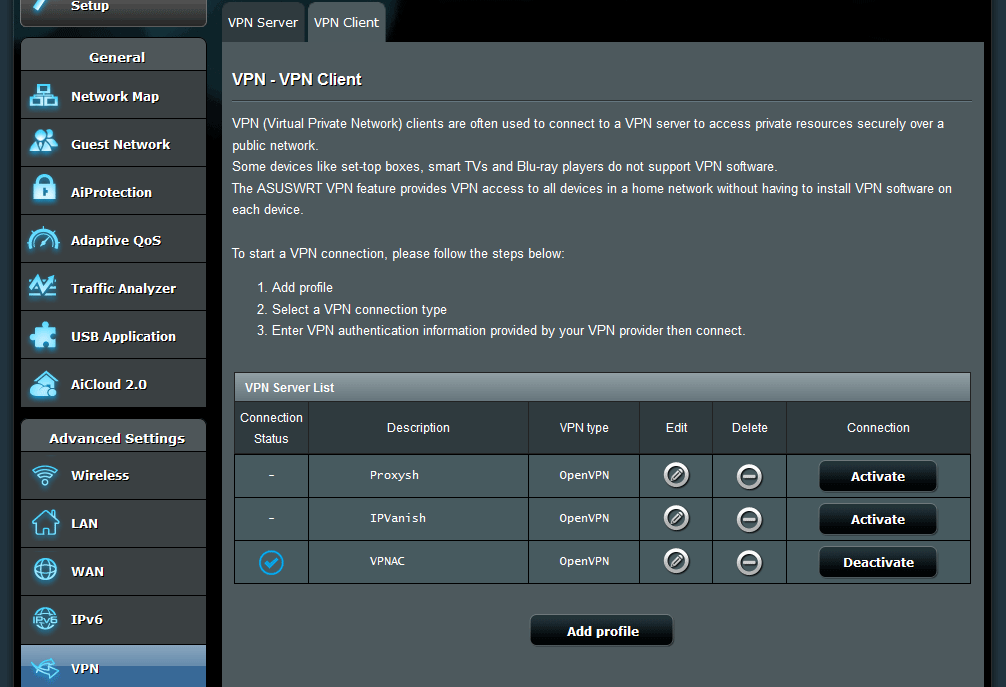Screen dimensions: 1006x687
Task: Click the General section header
Action: (x=114, y=56)
